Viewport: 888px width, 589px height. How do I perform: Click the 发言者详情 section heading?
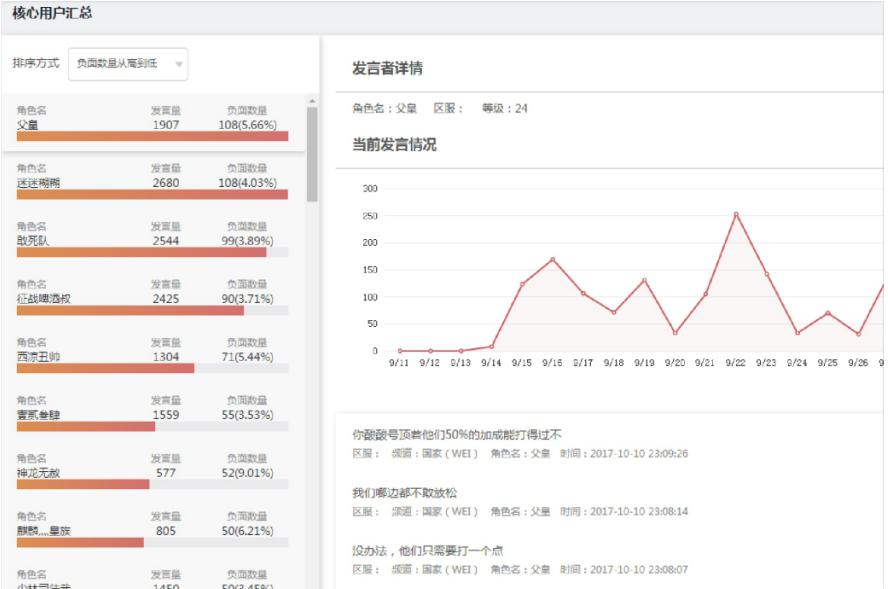click(x=387, y=68)
